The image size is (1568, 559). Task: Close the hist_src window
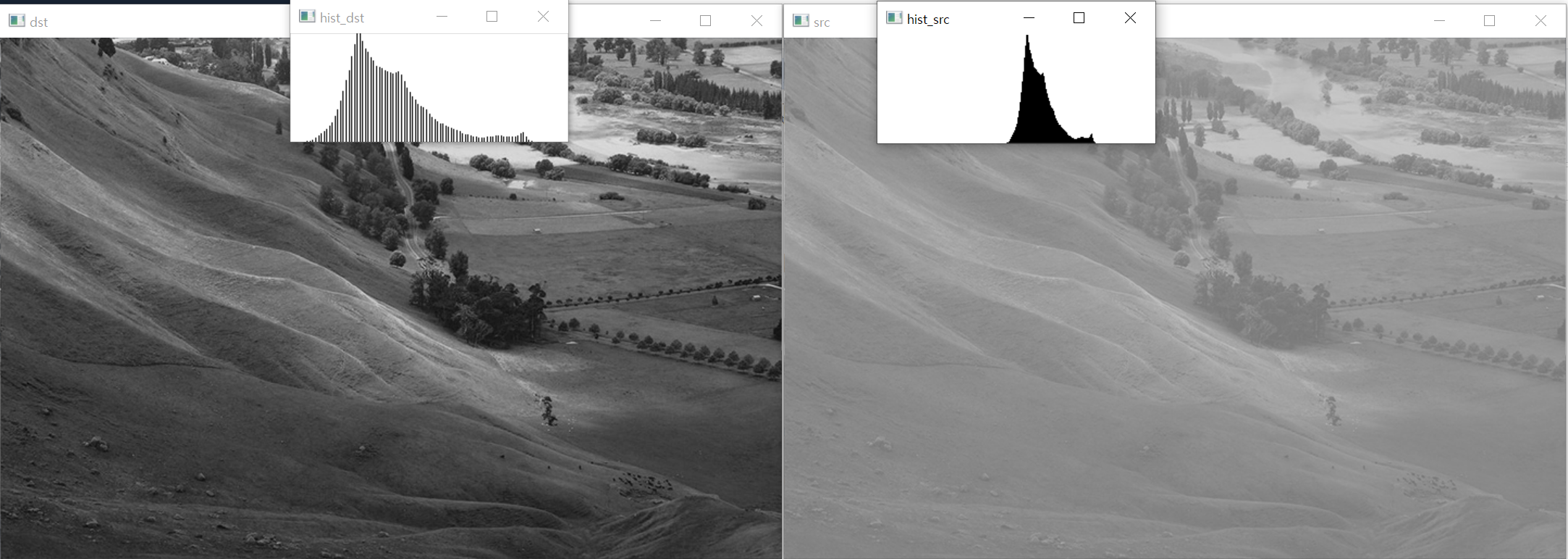pos(1130,18)
